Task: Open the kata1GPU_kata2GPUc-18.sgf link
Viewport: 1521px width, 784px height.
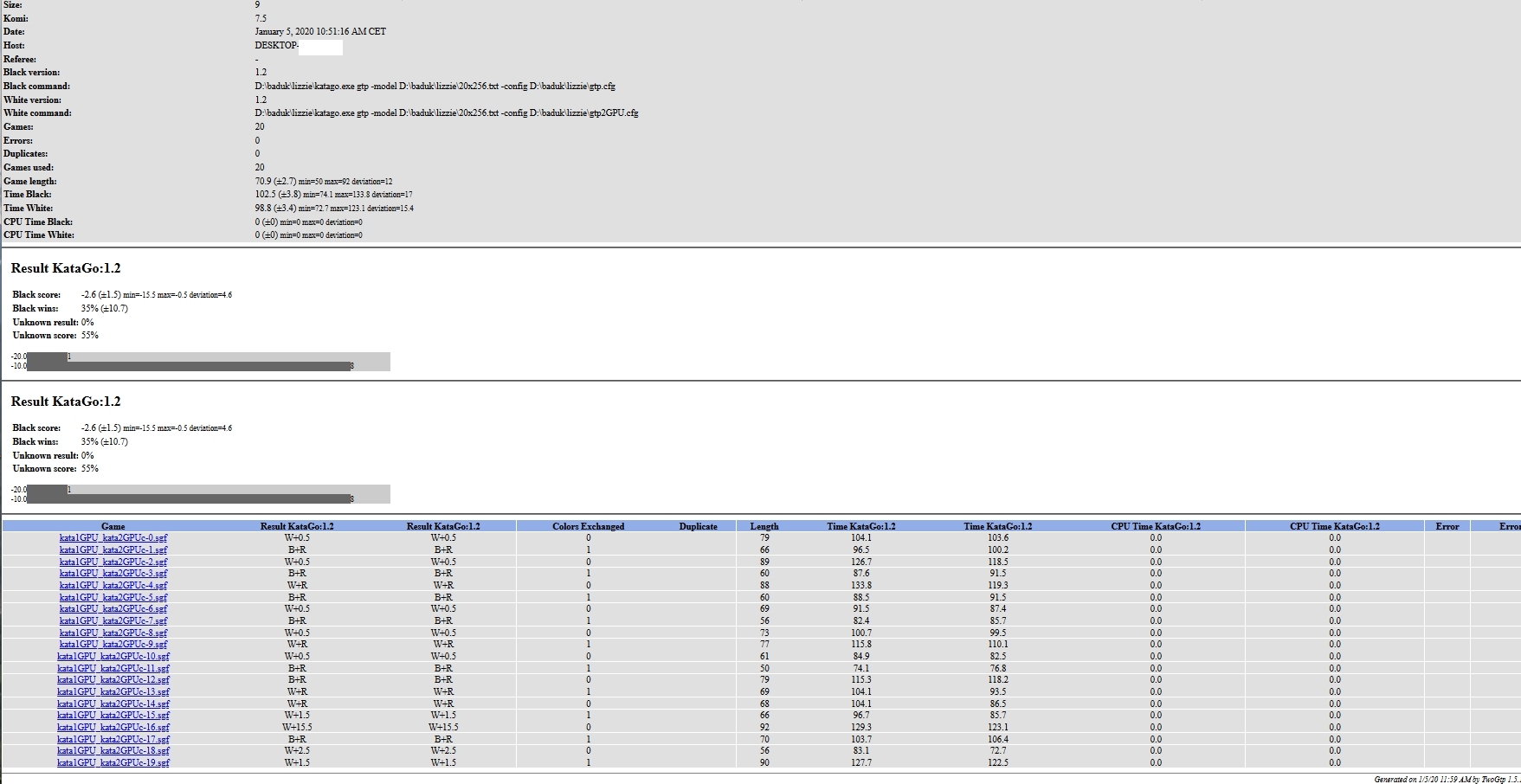Action: tap(113, 751)
